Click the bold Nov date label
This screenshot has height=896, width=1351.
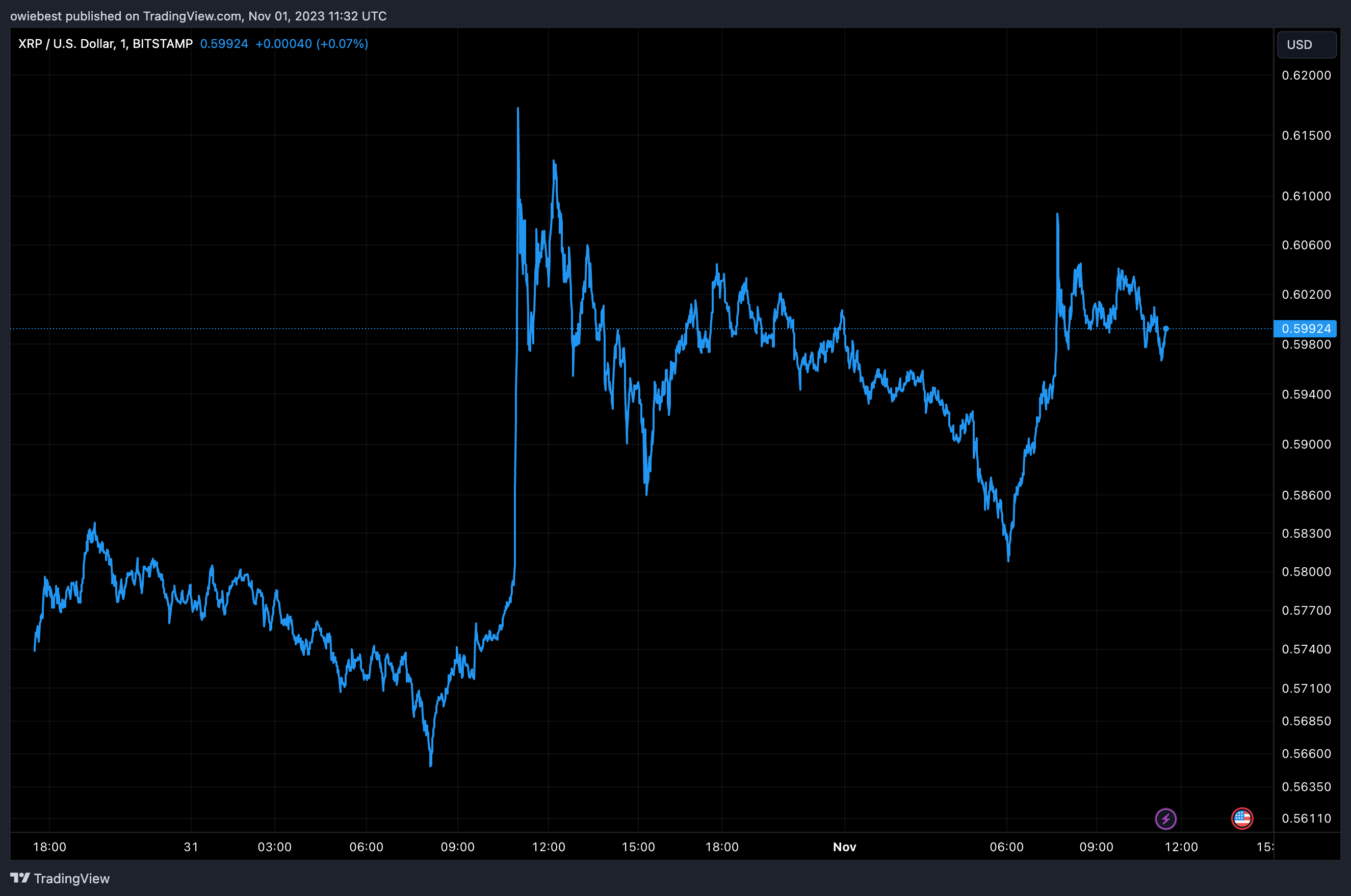point(844,847)
